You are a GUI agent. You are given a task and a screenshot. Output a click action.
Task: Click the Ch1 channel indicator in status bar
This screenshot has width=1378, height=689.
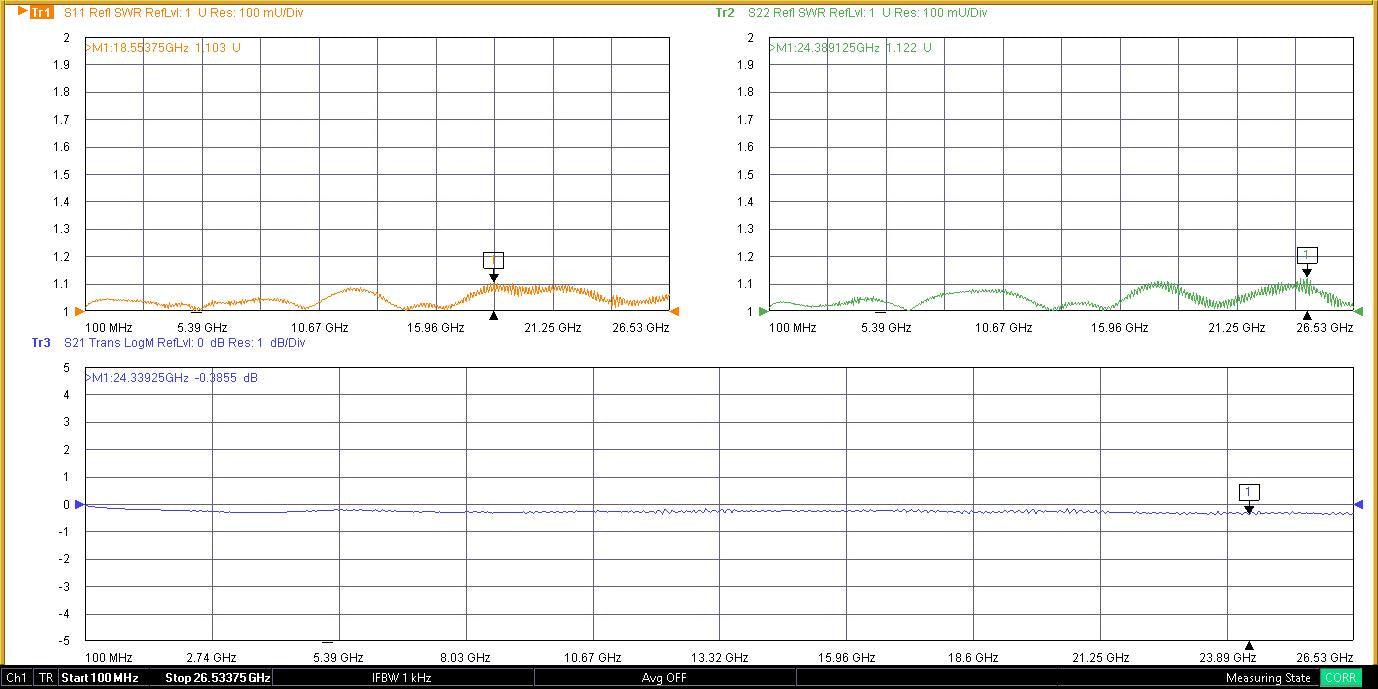[x=17, y=678]
